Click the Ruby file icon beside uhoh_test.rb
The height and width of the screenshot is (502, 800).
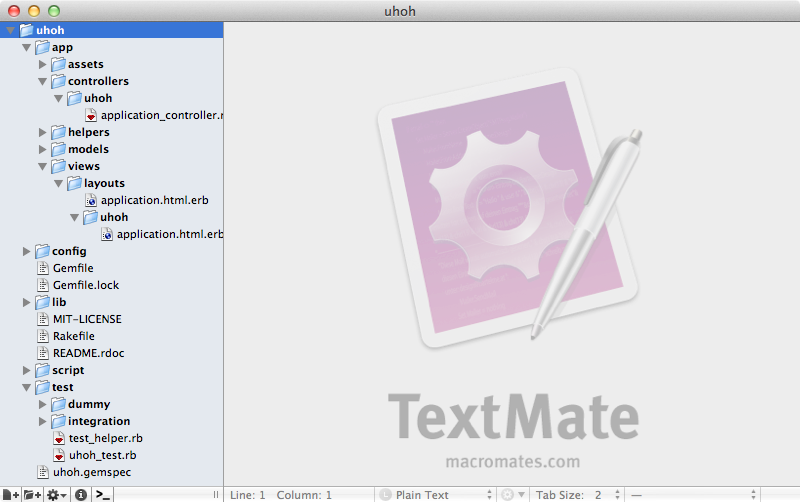pyautogui.click(x=59, y=455)
